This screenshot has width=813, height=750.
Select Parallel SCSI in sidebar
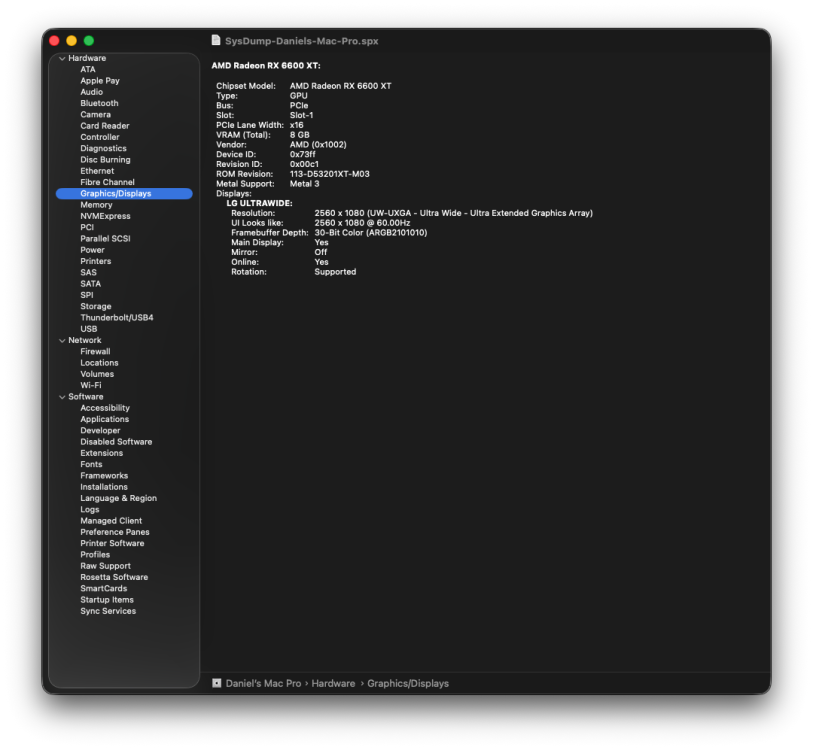[x=105, y=239]
